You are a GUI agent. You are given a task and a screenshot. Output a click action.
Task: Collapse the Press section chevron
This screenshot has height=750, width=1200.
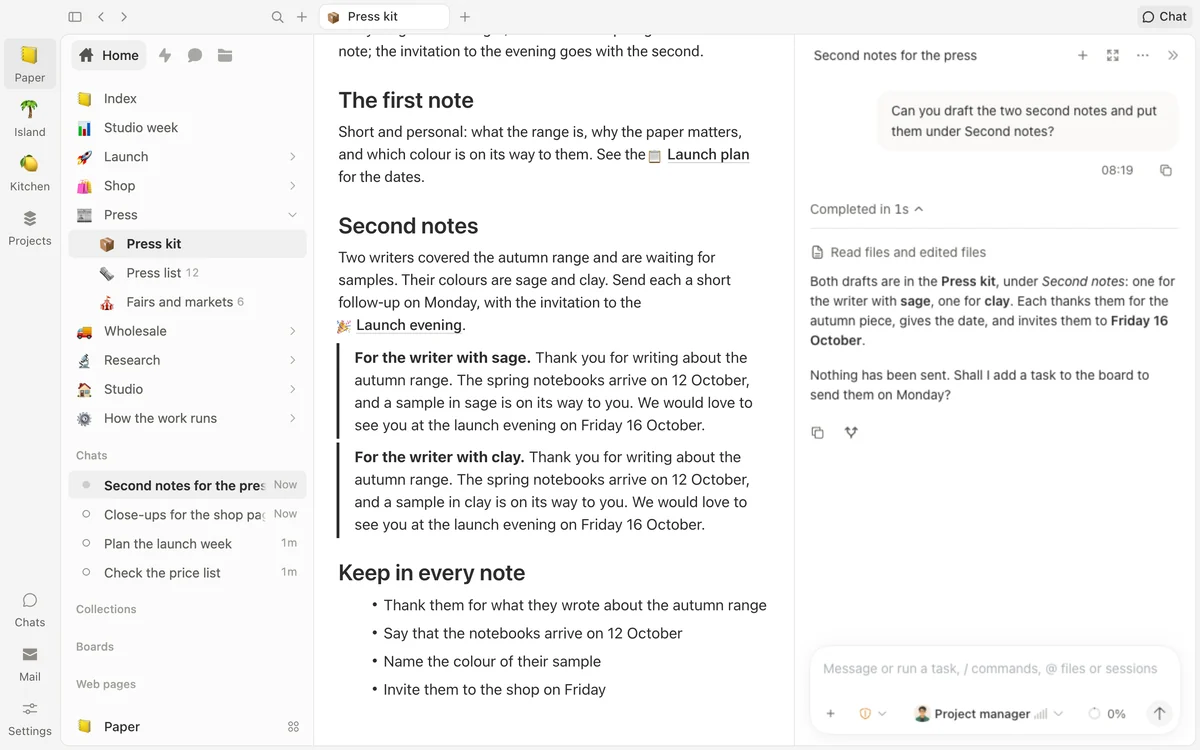292,215
